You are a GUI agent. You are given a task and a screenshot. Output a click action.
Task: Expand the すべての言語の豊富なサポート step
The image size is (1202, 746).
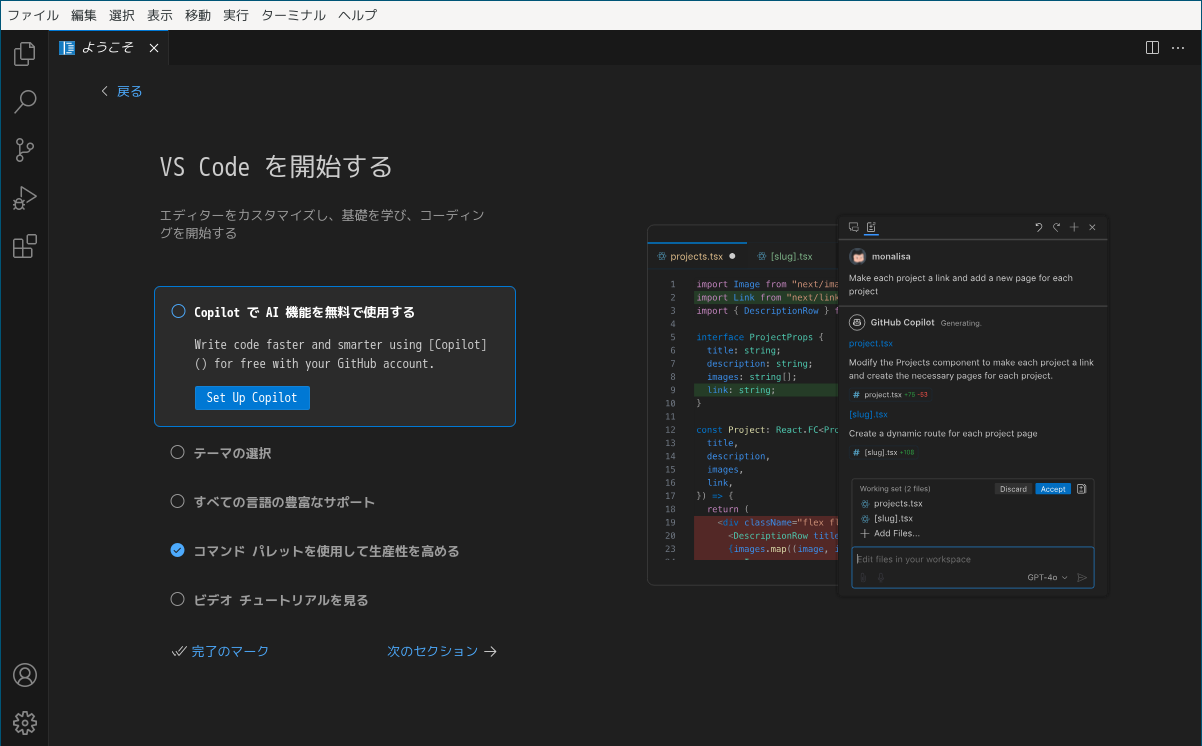click(x=335, y=502)
